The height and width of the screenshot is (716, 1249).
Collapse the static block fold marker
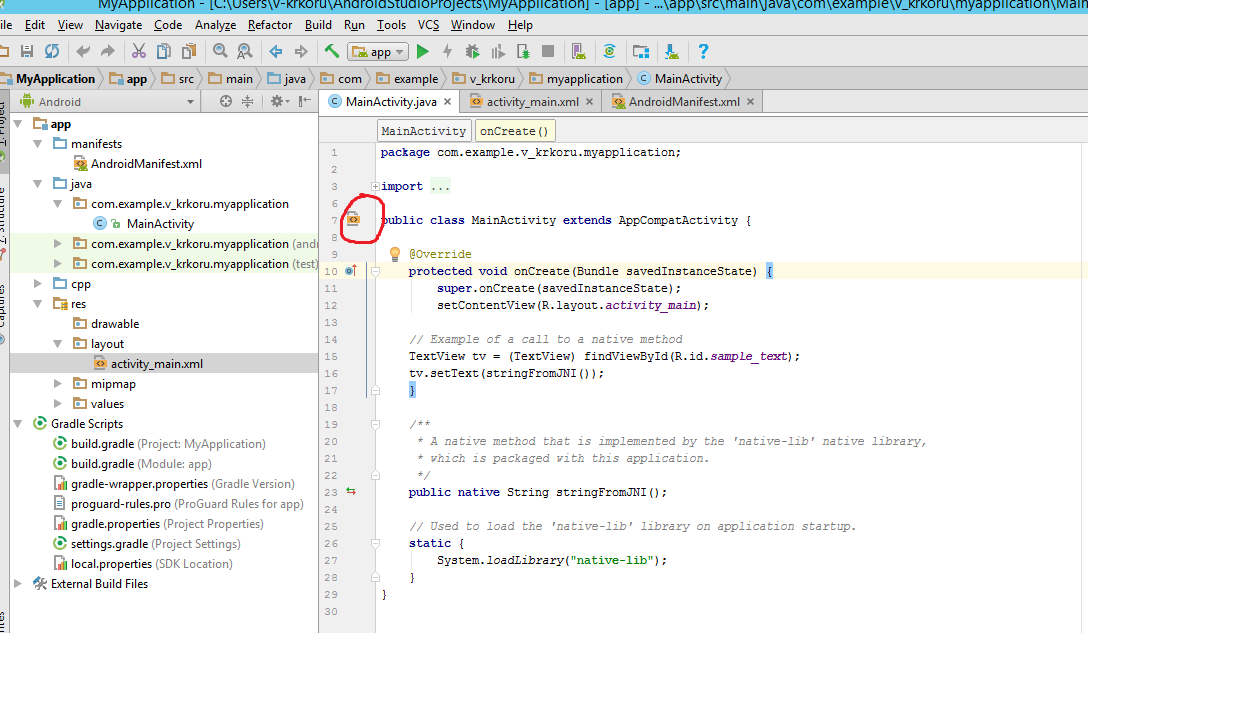coord(375,543)
